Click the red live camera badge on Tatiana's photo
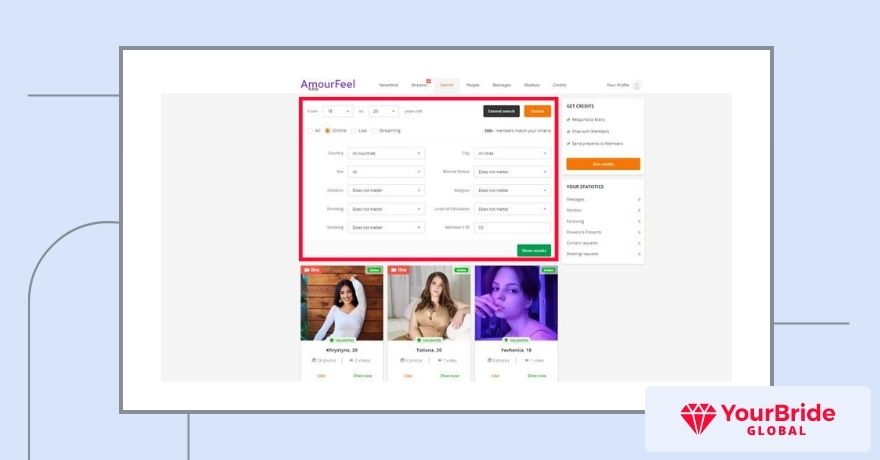This screenshot has height=460, width=880. [398, 270]
